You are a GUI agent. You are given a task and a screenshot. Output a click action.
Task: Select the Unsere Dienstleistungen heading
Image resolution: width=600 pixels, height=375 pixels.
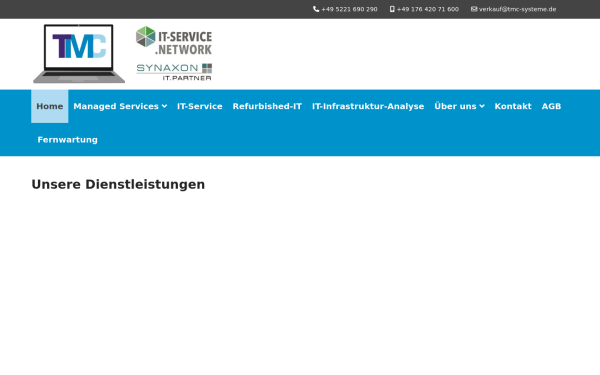118,184
